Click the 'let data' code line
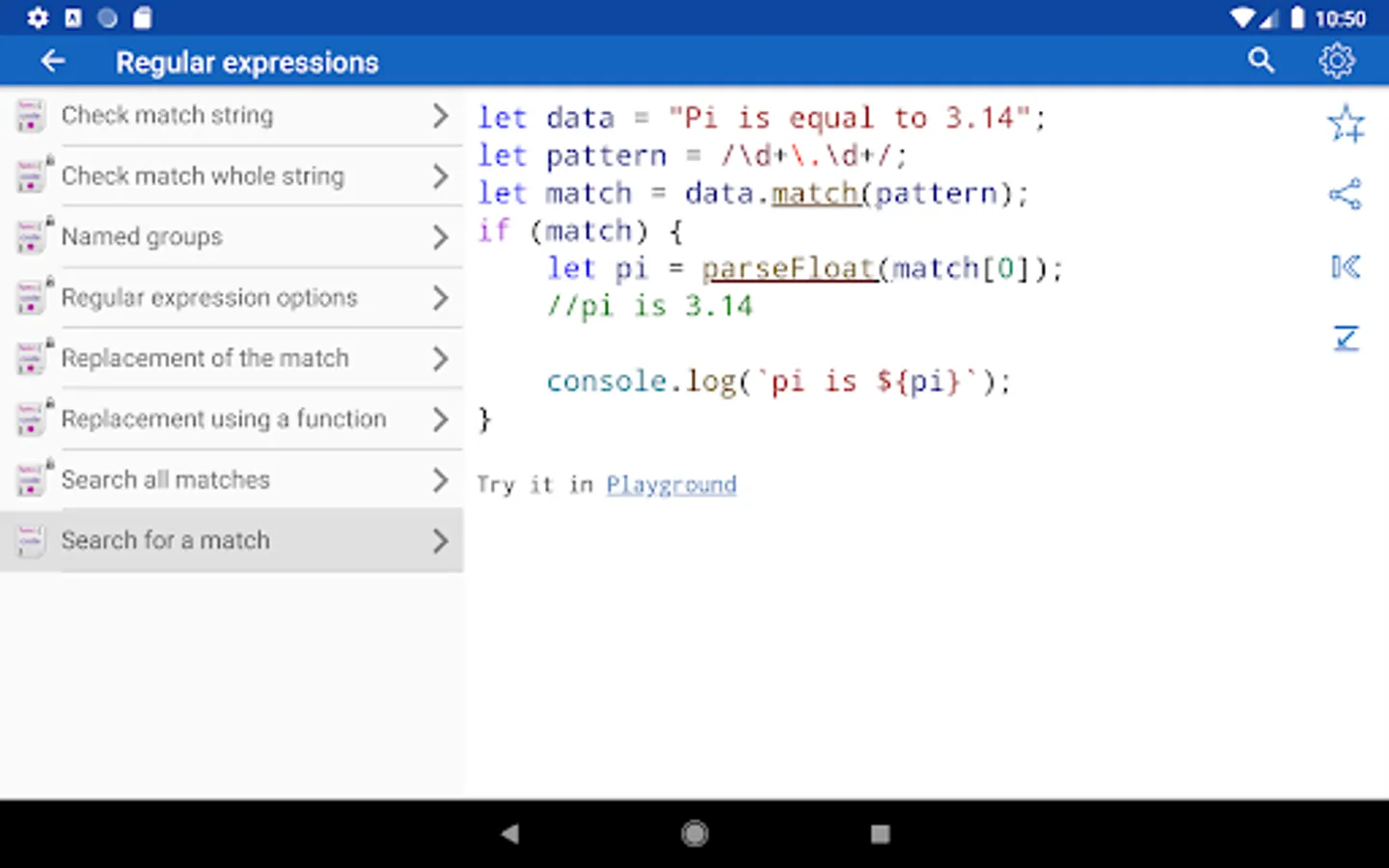The image size is (1389, 868). [x=762, y=118]
